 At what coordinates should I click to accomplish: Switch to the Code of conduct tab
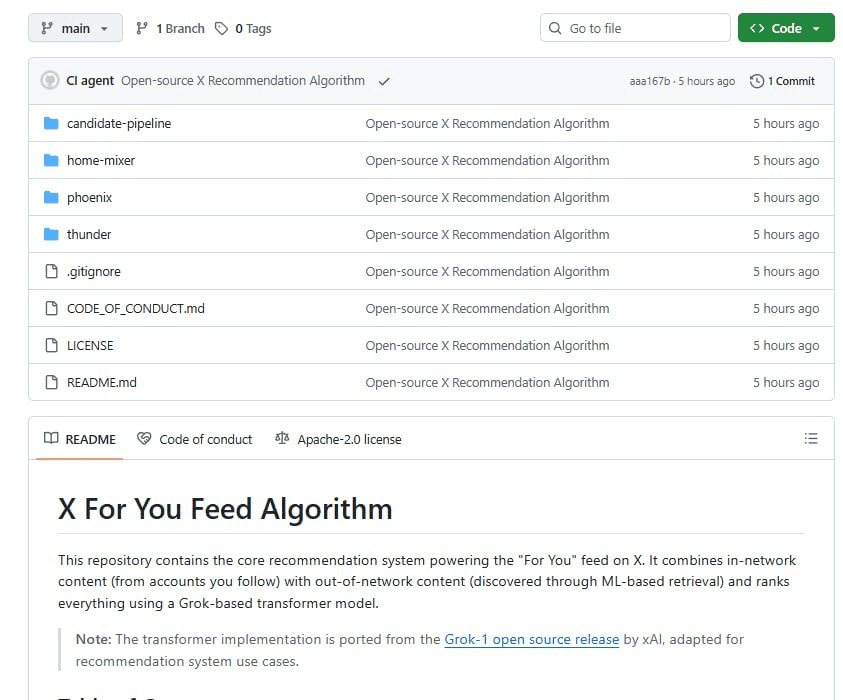pyautogui.click(x=195, y=439)
